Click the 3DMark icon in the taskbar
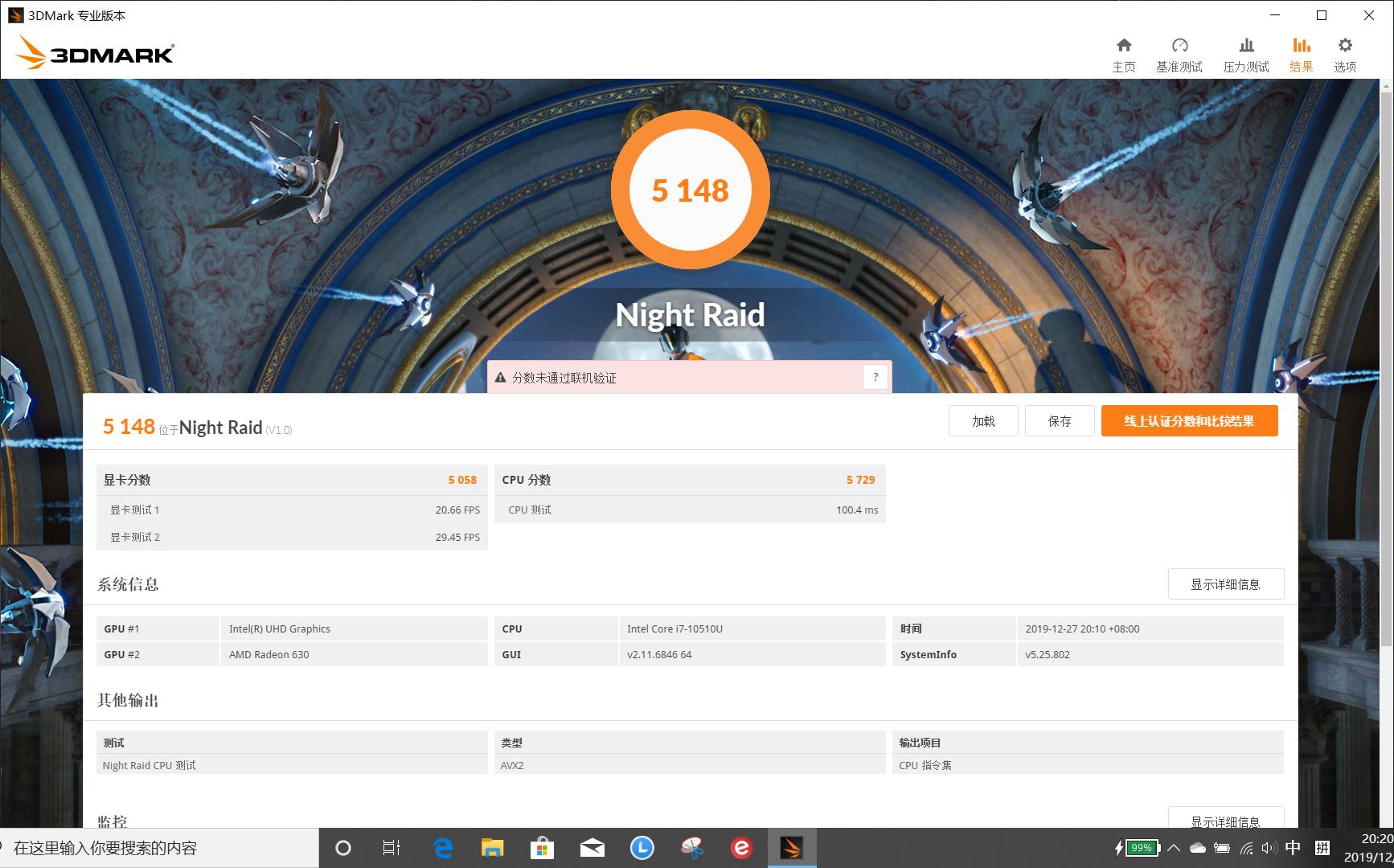Viewport: 1394px width, 868px height. [x=791, y=848]
